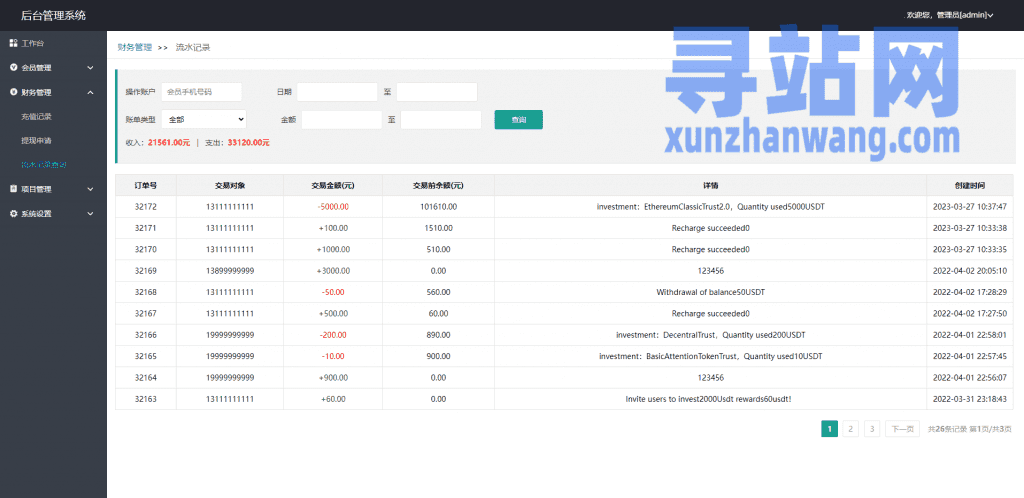
Task: Select the highlighted 流水记录 submenu item
Action: [x=44, y=165]
